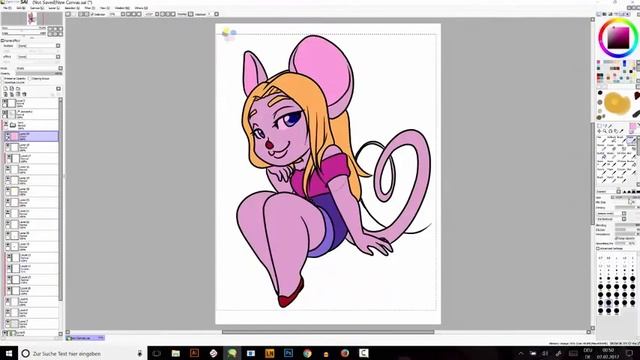Open Photoshop from the taskbar
Viewport: 640px width, 360px height.
tap(288, 353)
